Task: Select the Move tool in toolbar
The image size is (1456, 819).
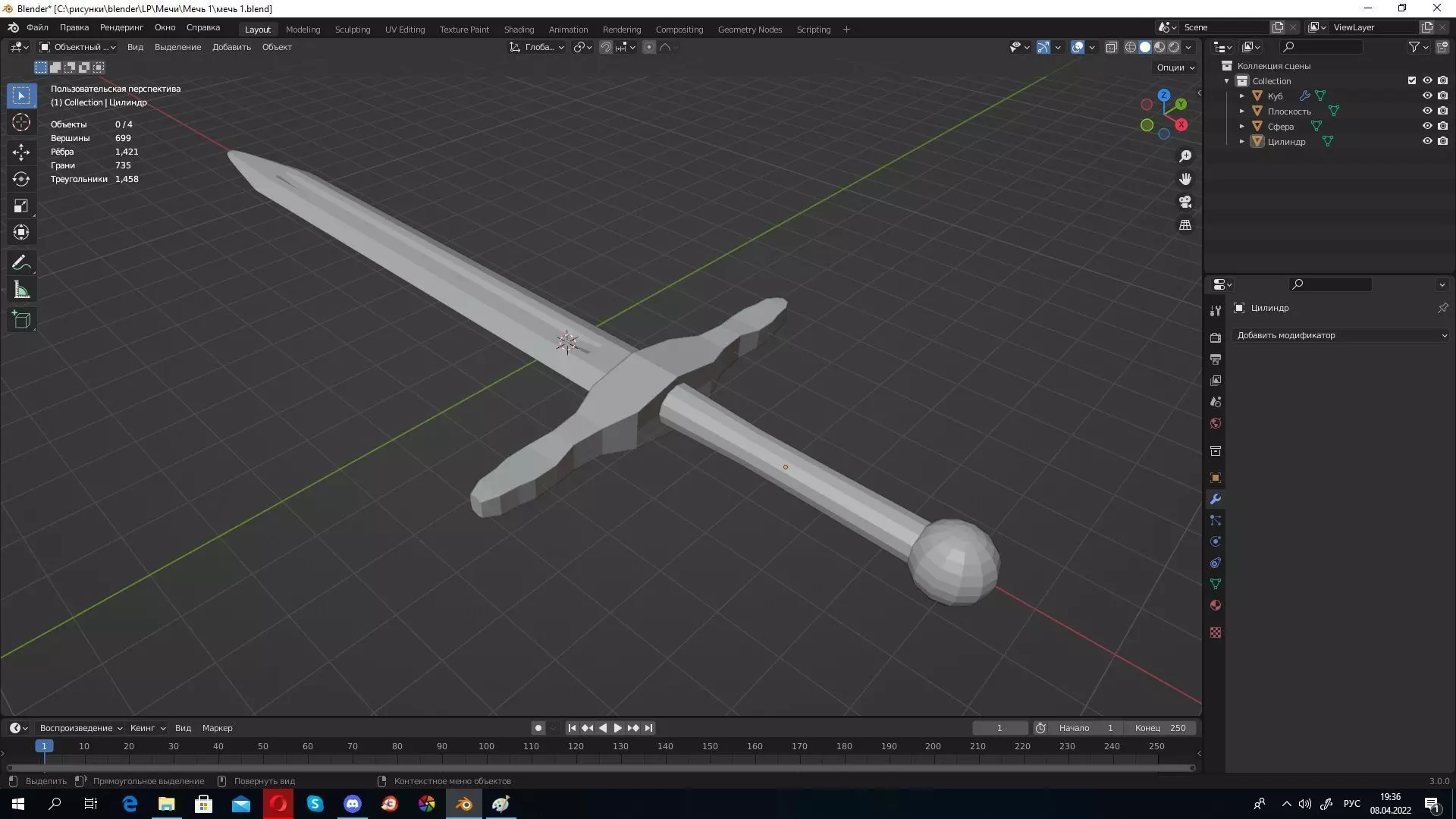Action: coord(21,152)
